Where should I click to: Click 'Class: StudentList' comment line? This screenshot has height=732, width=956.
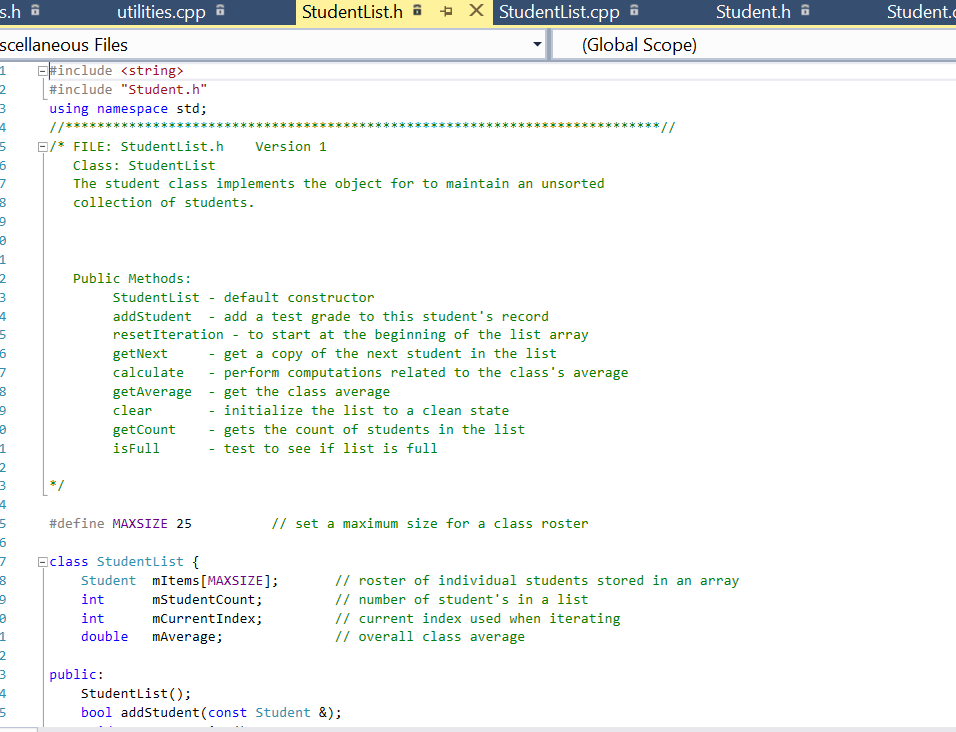144,166
